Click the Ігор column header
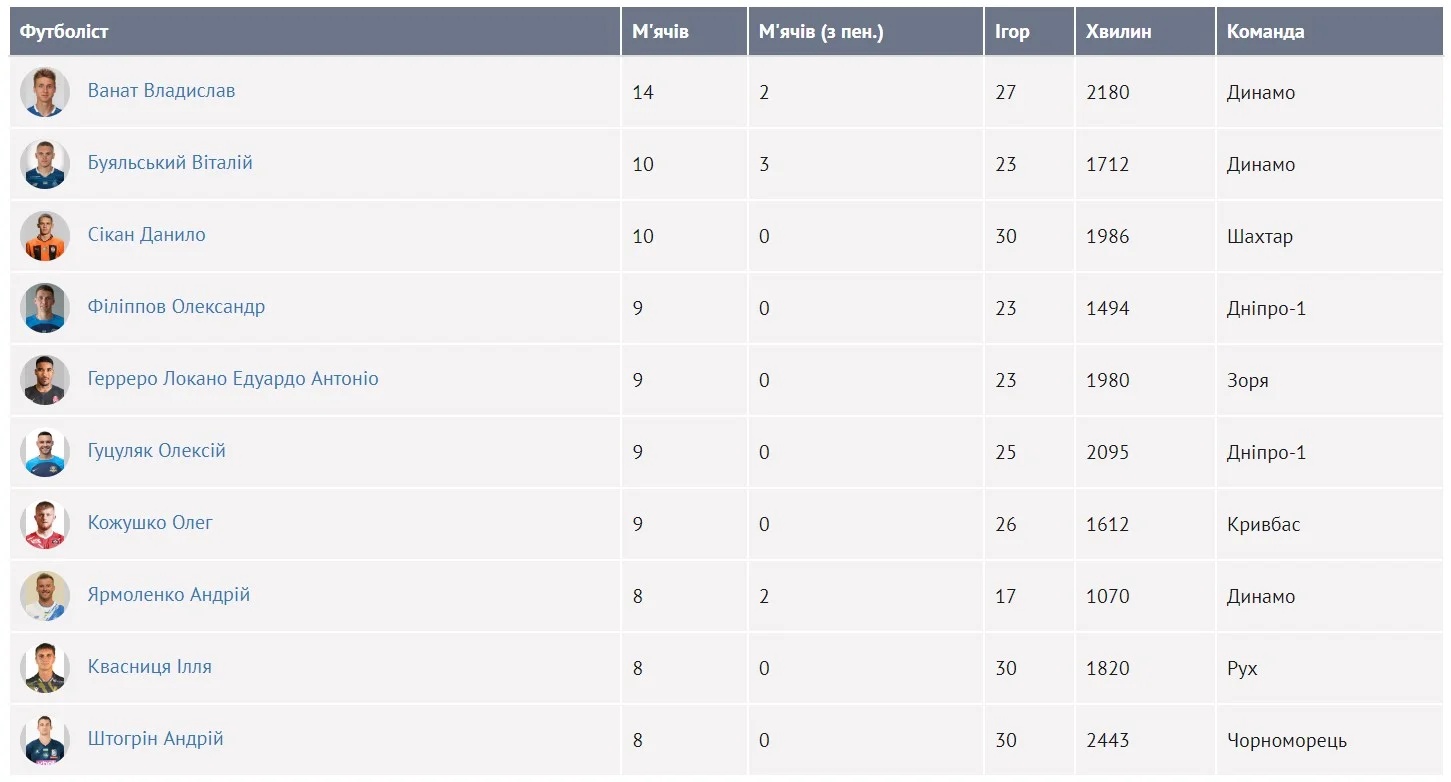 point(1012,32)
